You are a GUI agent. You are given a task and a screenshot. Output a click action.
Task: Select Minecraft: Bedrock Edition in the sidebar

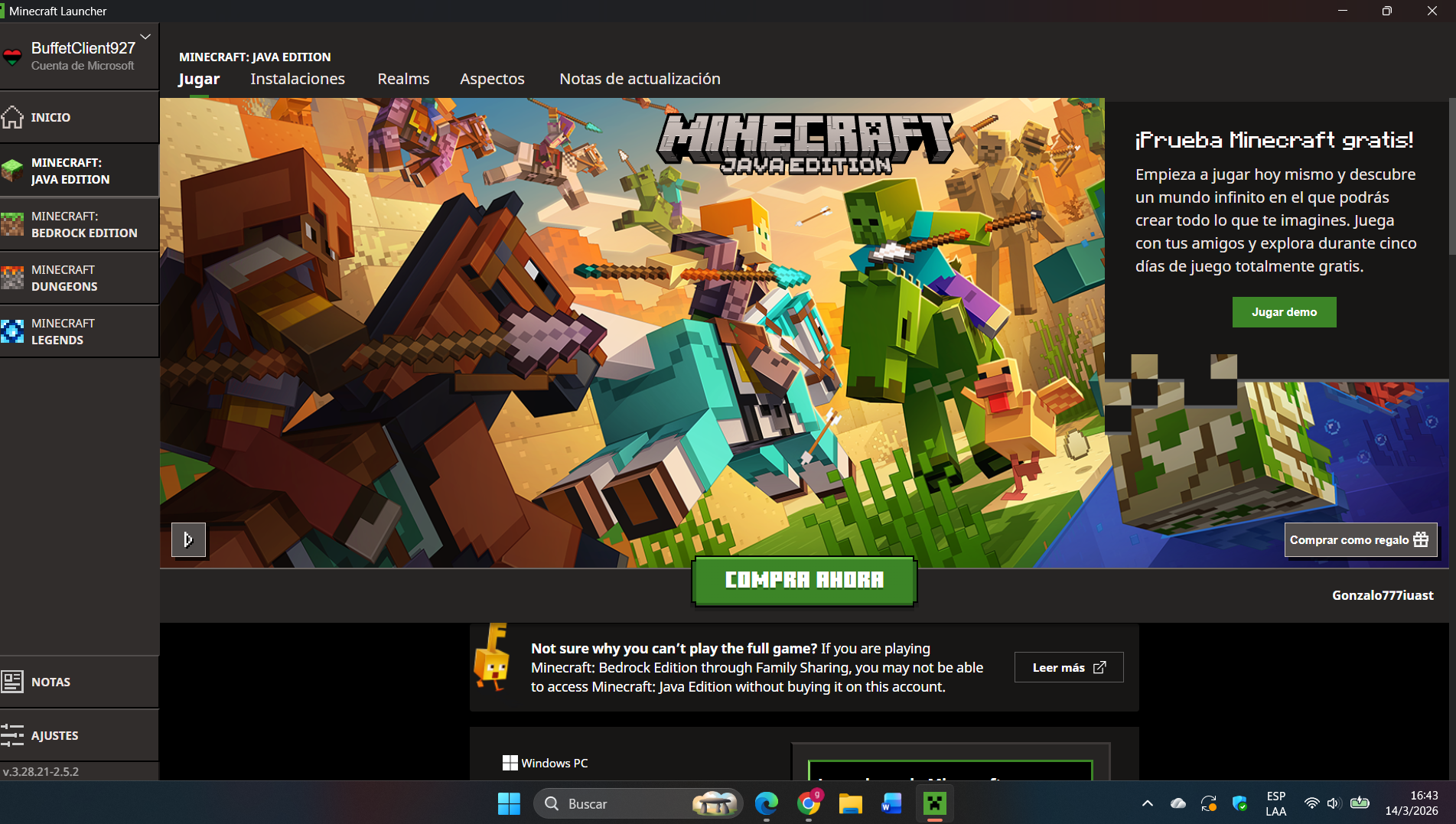click(80, 224)
